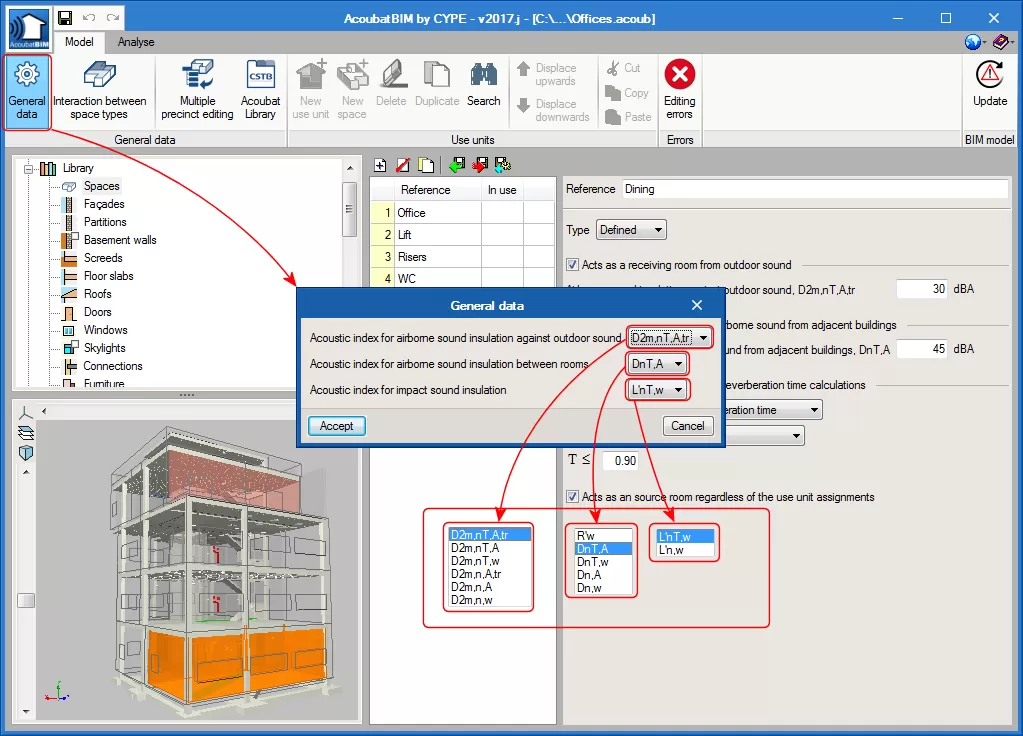Screen dimensions: 1023x736
Task: Collapse the Library tree node
Action: (x=28, y=168)
